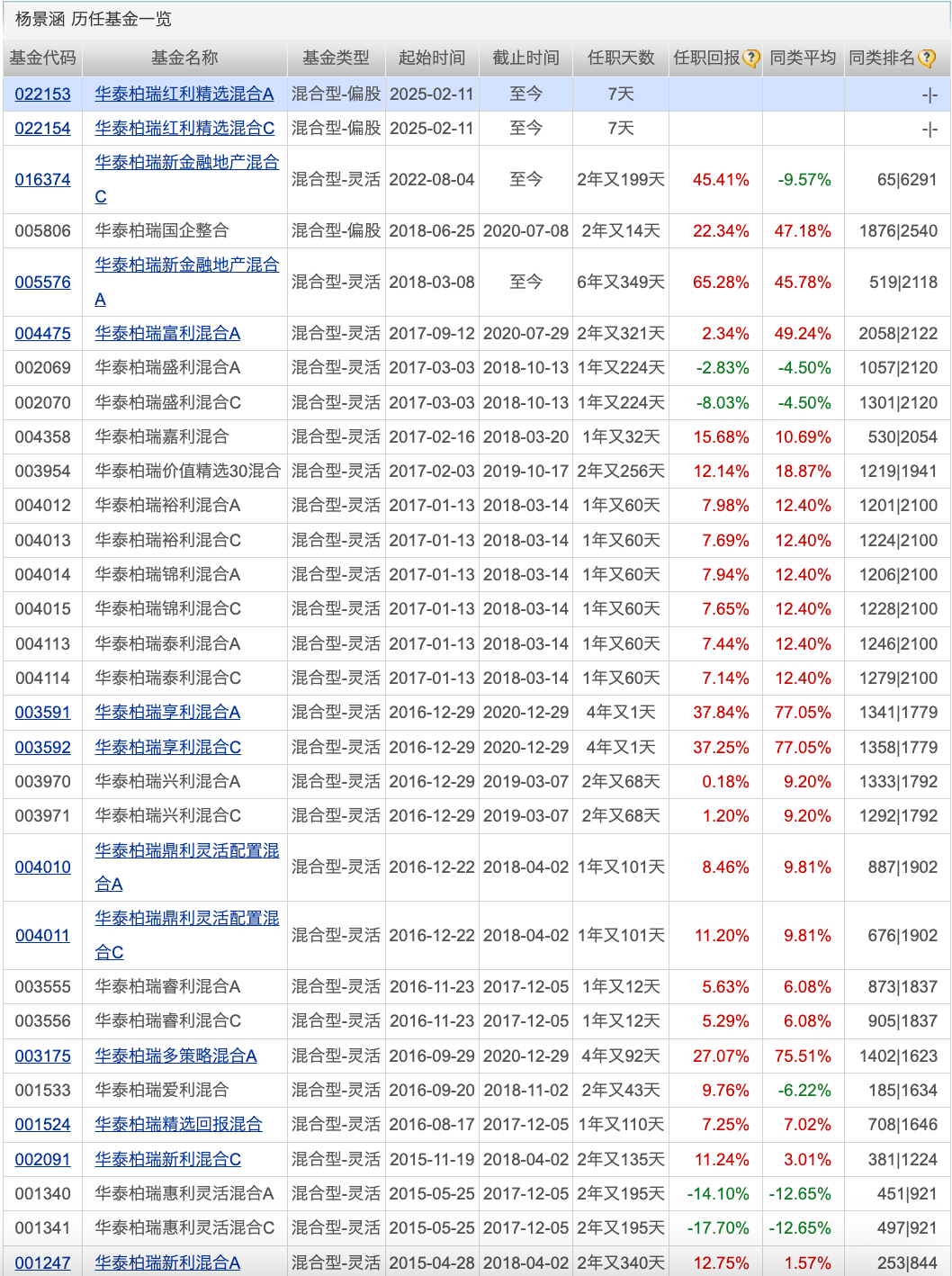This screenshot has width=952, height=1276.
Task: Click the 基金名称 column header
Action: [x=184, y=58]
